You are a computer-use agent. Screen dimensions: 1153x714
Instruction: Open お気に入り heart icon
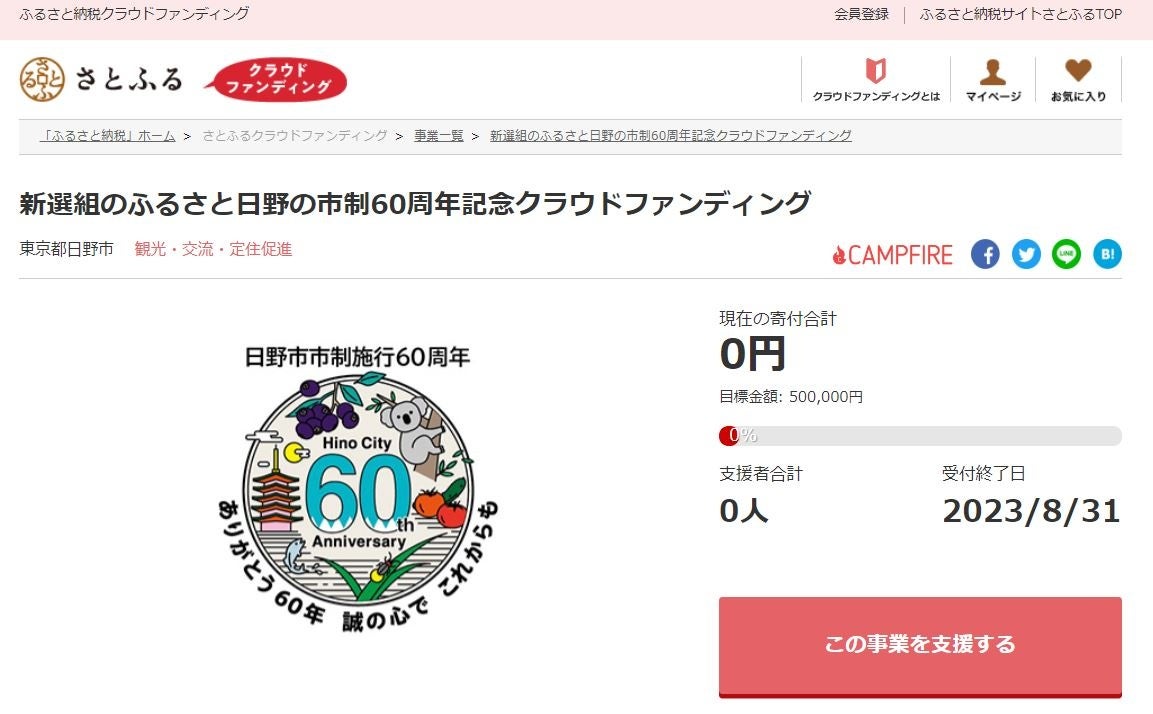point(1078,80)
